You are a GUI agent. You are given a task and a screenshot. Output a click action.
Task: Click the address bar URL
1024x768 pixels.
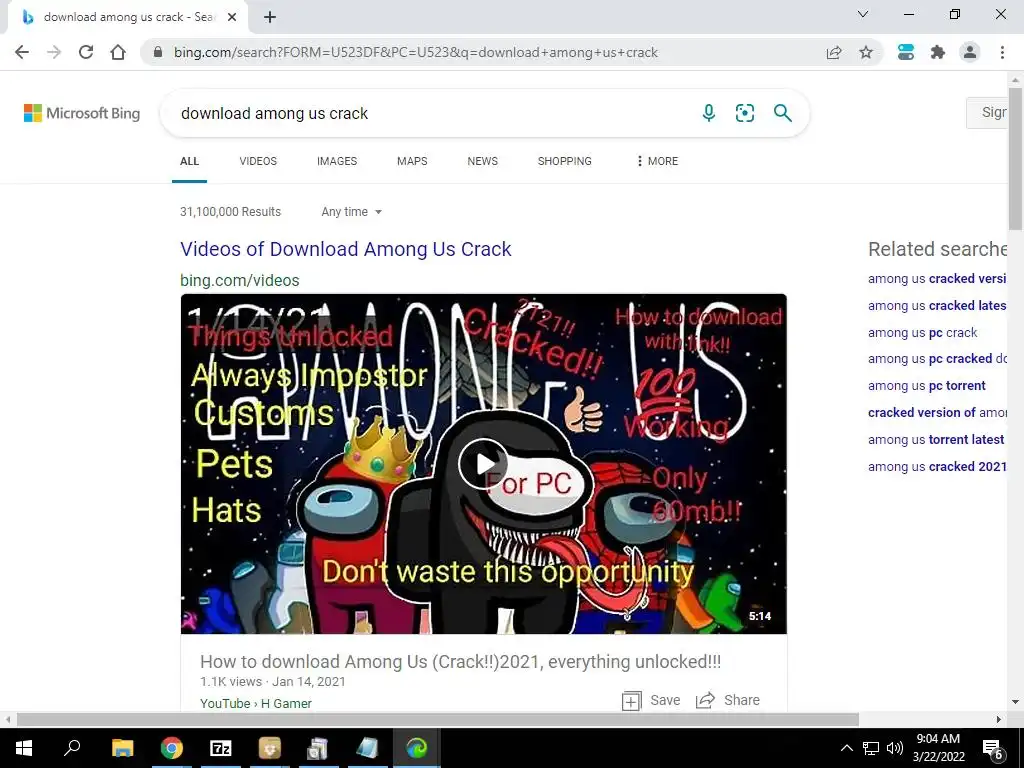[x=415, y=52]
